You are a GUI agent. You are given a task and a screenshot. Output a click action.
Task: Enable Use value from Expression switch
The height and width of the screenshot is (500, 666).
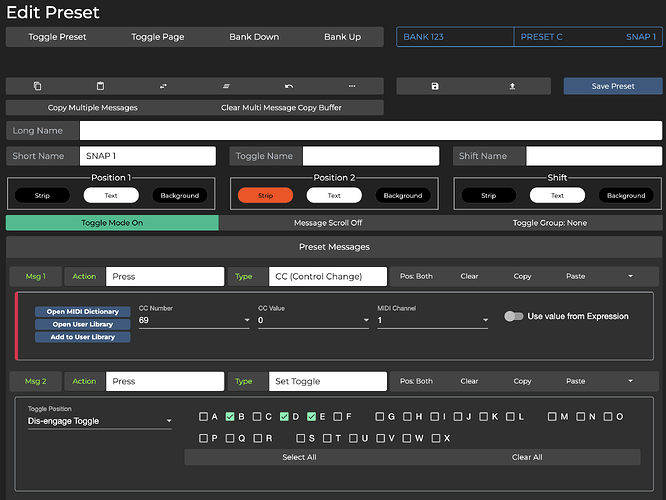pos(514,316)
